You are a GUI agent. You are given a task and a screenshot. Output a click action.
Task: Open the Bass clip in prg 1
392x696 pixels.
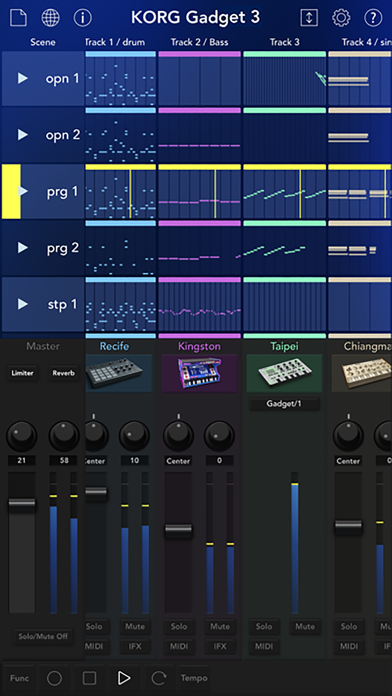click(199, 191)
